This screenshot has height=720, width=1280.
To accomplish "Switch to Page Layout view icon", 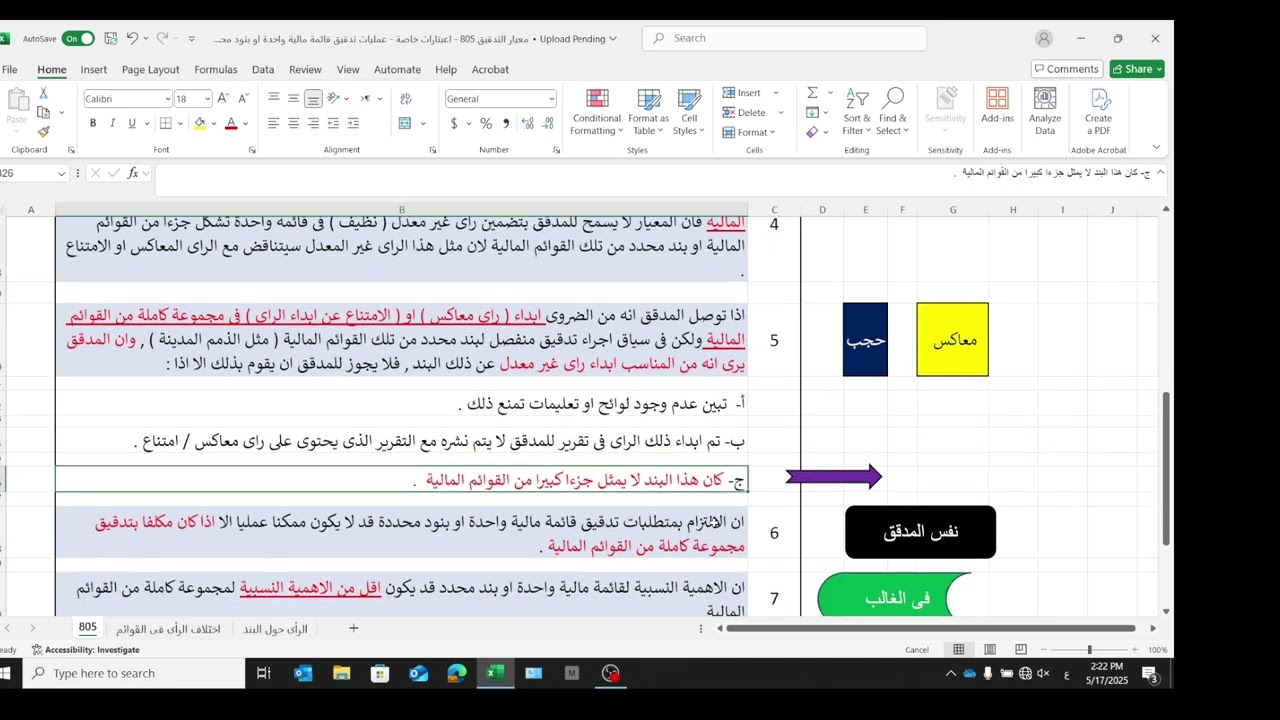I will (x=990, y=650).
